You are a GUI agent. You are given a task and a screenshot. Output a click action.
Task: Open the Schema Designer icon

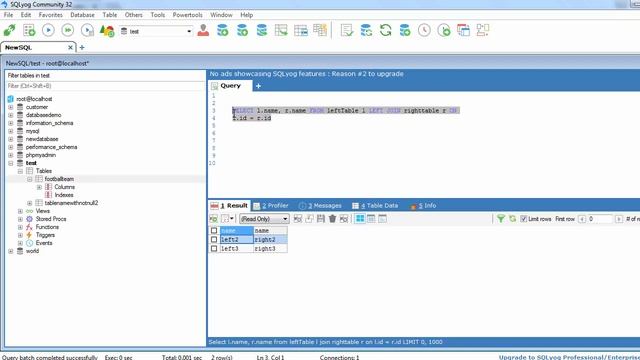(483, 31)
